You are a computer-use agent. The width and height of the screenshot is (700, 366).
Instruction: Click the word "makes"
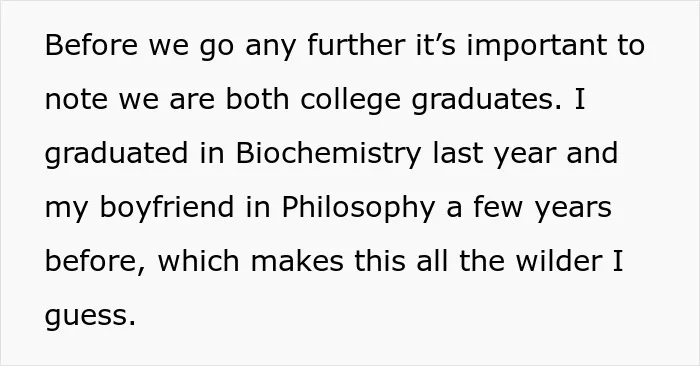click(x=297, y=261)
